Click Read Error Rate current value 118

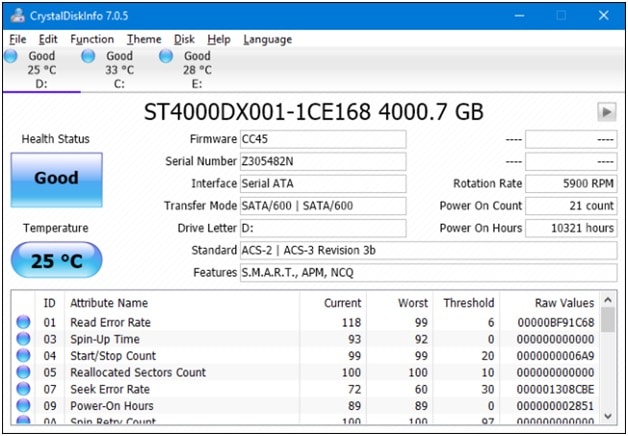351,322
